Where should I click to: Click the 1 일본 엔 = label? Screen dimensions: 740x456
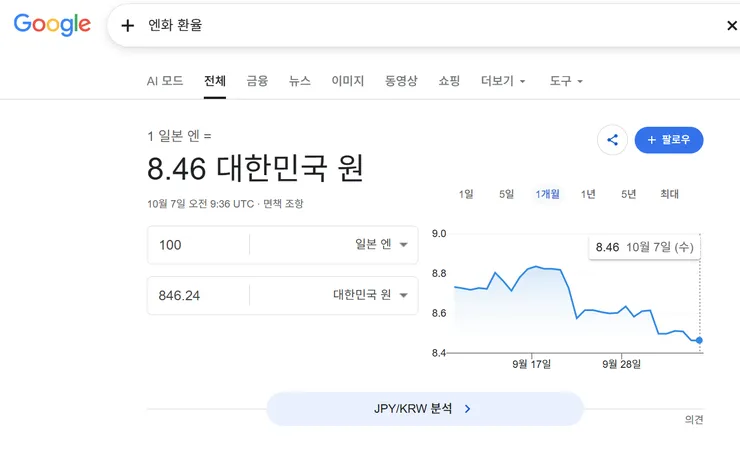179,136
